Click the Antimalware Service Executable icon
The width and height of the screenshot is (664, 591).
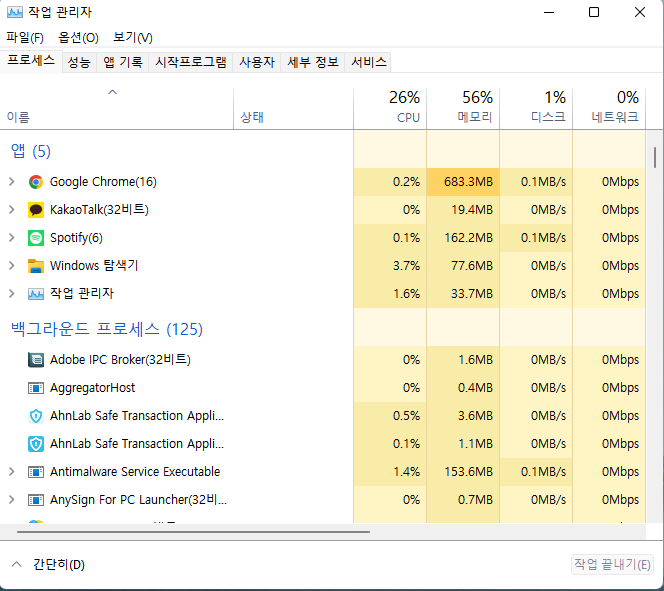pos(36,472)
